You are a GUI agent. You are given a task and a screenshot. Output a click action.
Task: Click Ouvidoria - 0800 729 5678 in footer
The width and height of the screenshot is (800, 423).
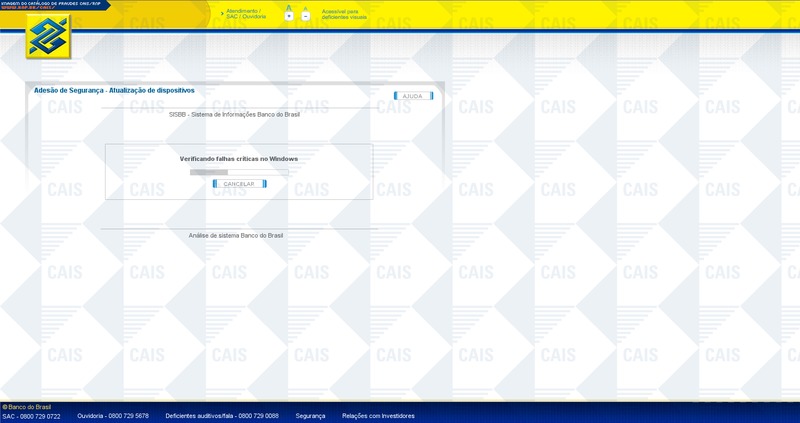tap(113, 416)
